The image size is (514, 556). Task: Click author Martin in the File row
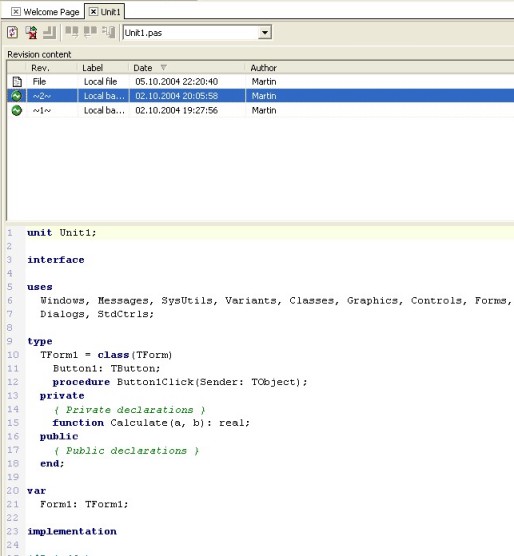264,82
